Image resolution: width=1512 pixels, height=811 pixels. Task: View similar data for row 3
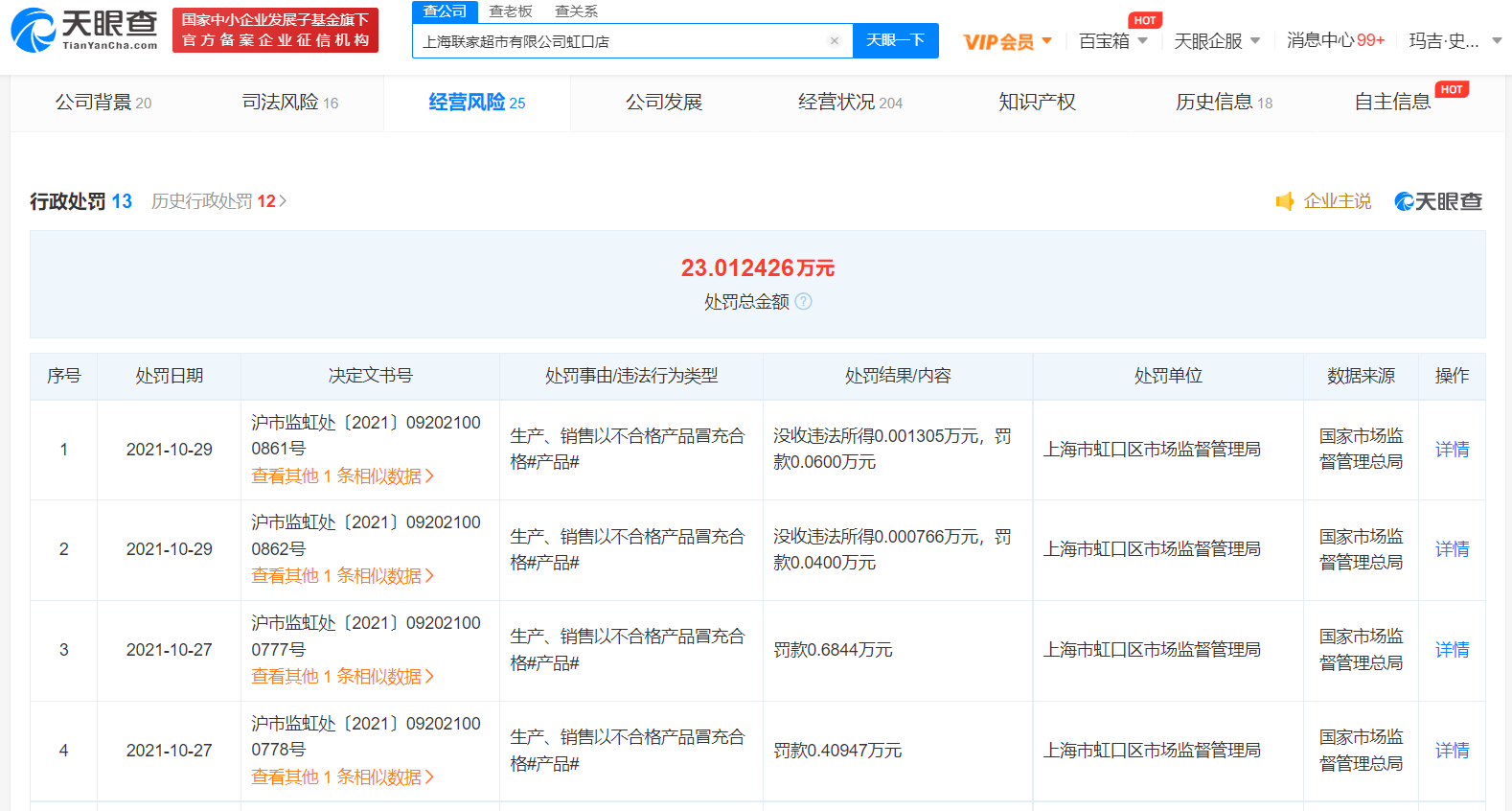point(342,676)
